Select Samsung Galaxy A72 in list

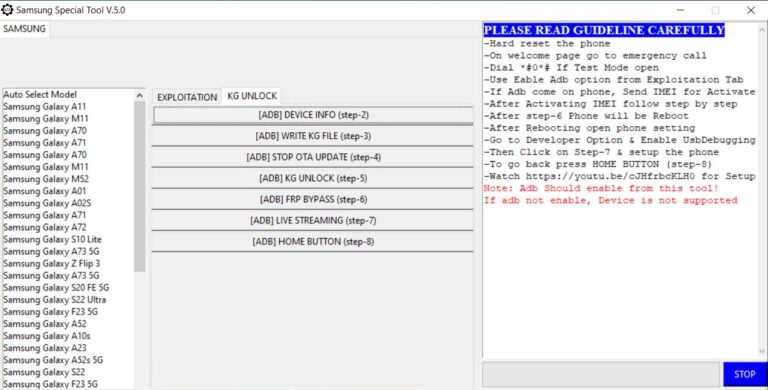pyautogui.click(x=45, y=227)
